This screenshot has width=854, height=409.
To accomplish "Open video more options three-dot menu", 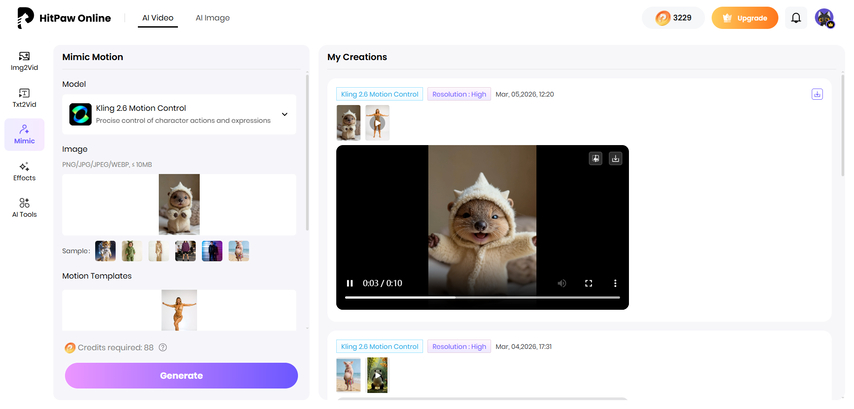I will click(x=615, y=283).
